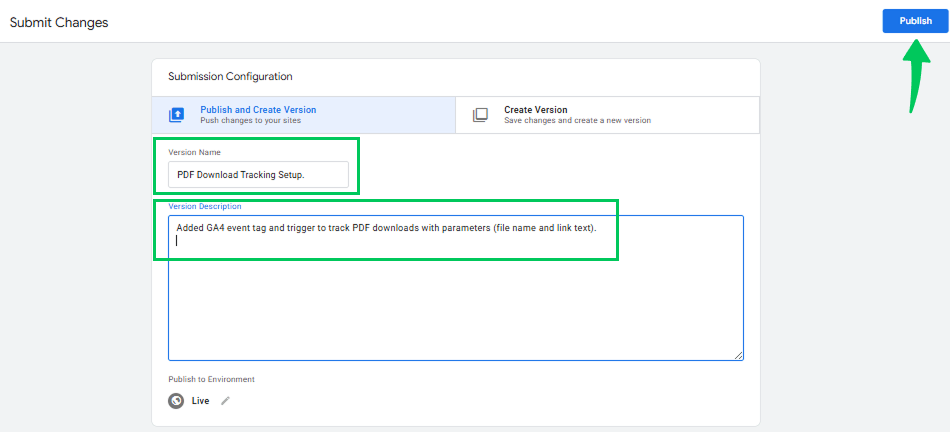Click inside the Version Description text area
This screenshot has width=950, height=432.
coord(456,288)
